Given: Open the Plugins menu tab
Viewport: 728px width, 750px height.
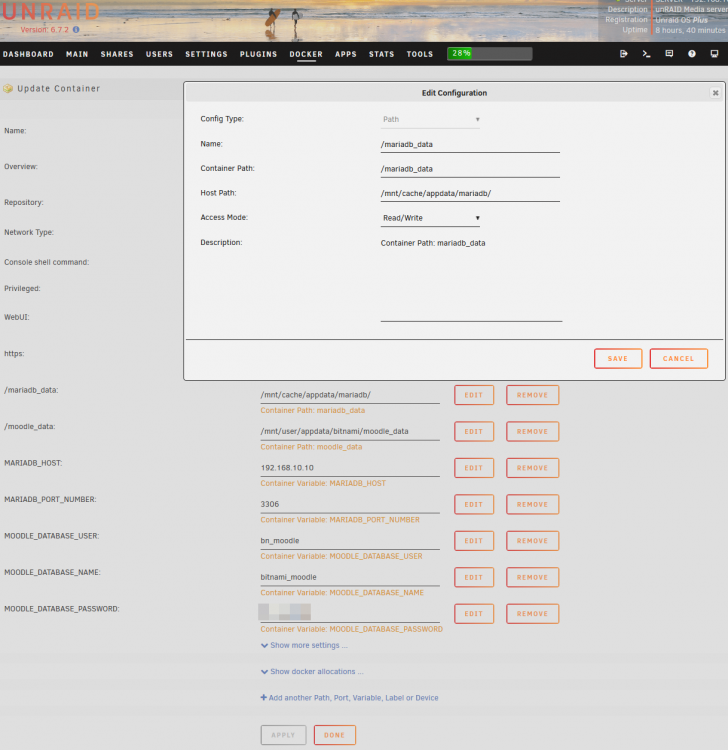Looking at the screenshot, I should (x=258, y=54).
